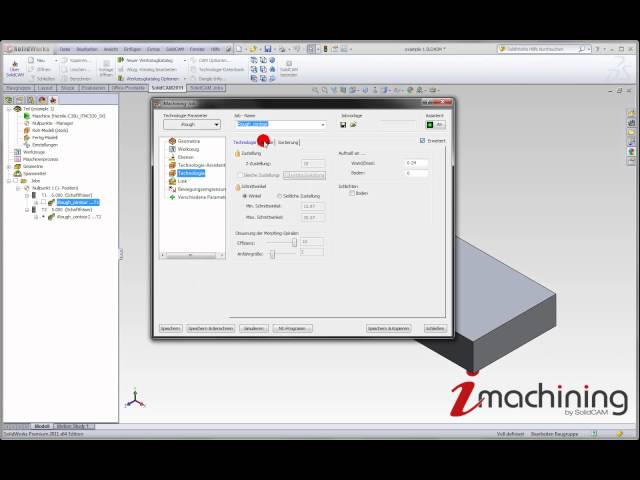Open the Ansicht menu

pos(111,49)
